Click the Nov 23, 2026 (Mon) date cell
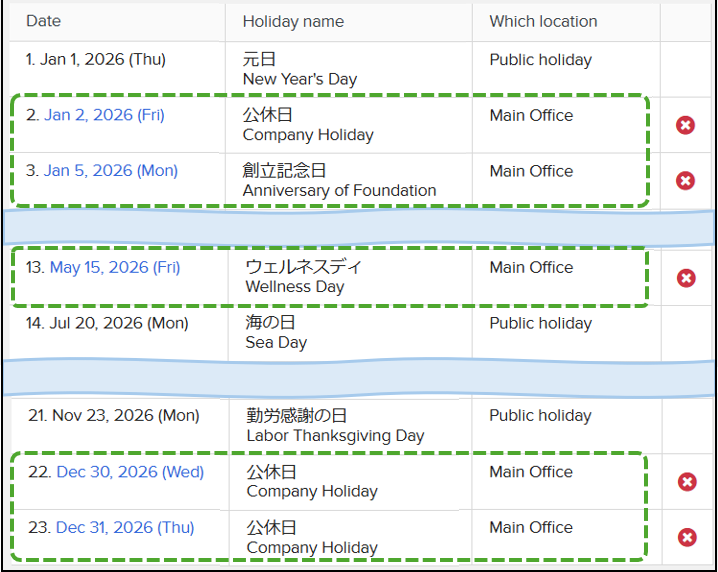 [x=119, y=426]
